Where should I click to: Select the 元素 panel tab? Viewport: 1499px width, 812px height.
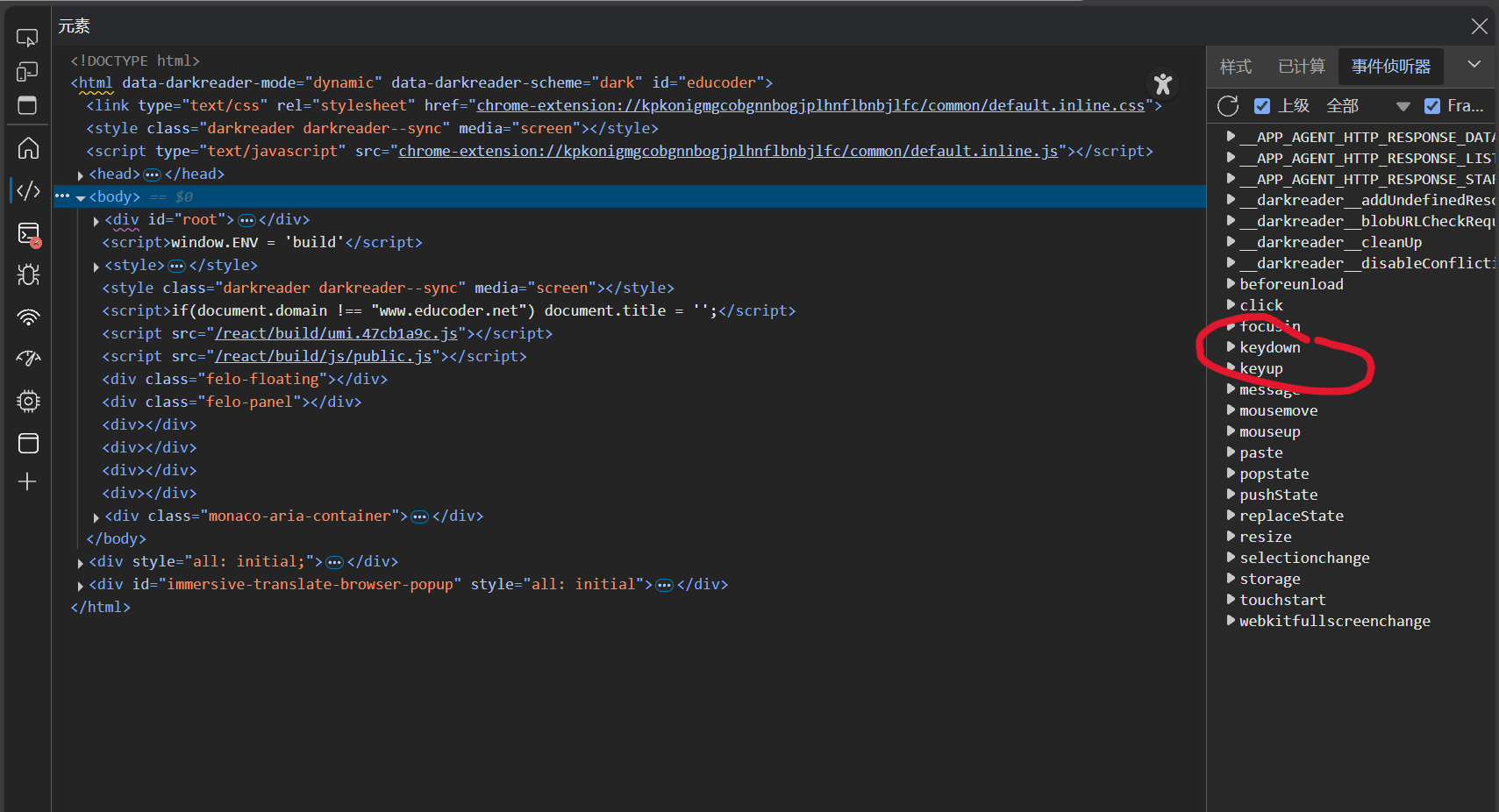click(x=75, y=26)
